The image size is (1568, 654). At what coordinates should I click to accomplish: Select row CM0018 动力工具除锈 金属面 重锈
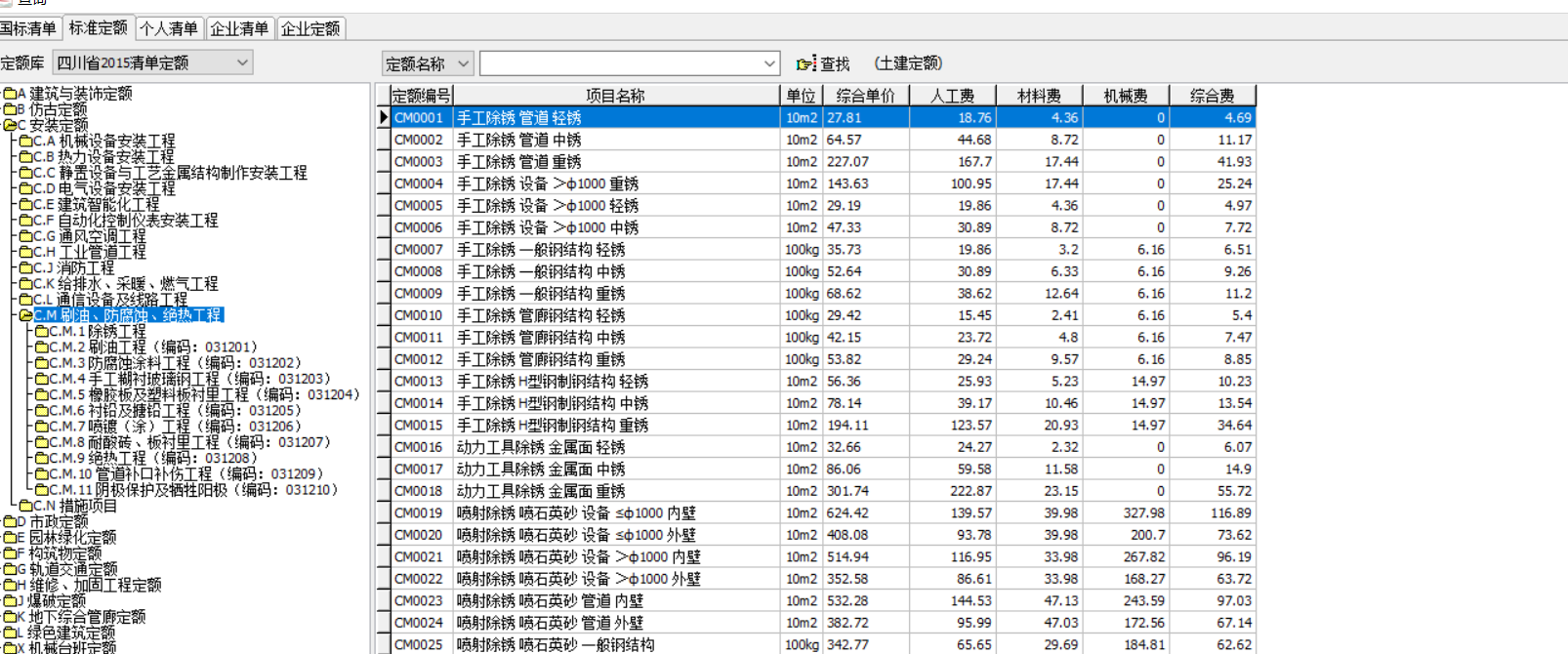coord(823,491)
